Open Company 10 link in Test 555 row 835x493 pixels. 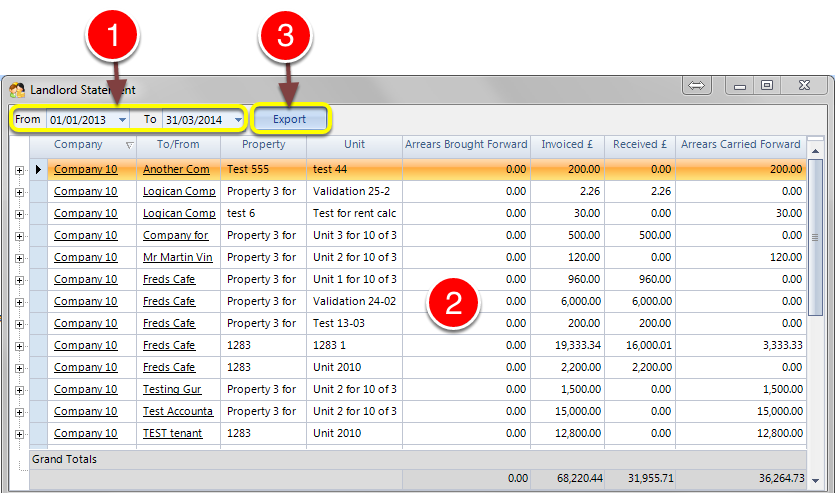pyautogui.click(x=85, y=169)
